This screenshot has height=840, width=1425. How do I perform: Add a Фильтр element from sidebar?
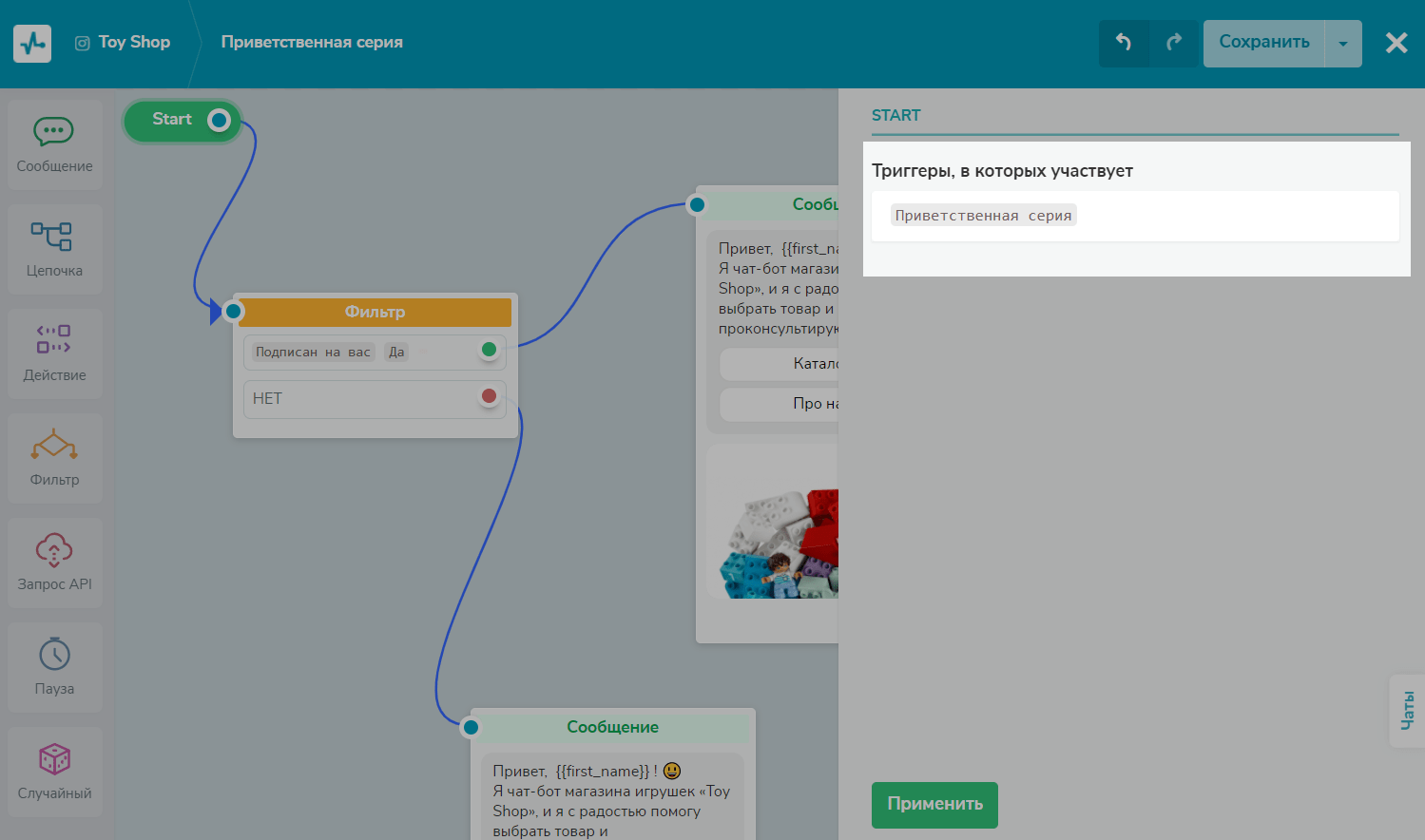pyautogui.click(x=55, y=458)
